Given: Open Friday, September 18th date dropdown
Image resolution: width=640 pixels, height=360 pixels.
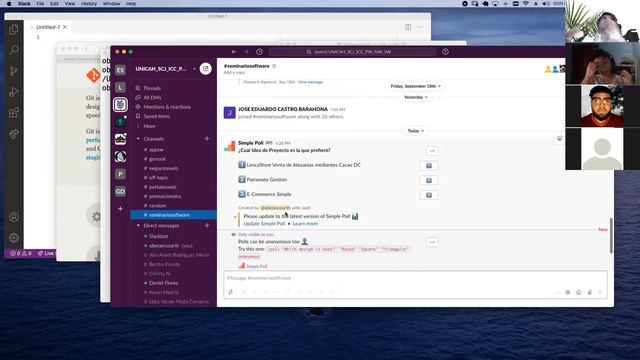Looking at the screenshot, I should [x=416, y=86].
